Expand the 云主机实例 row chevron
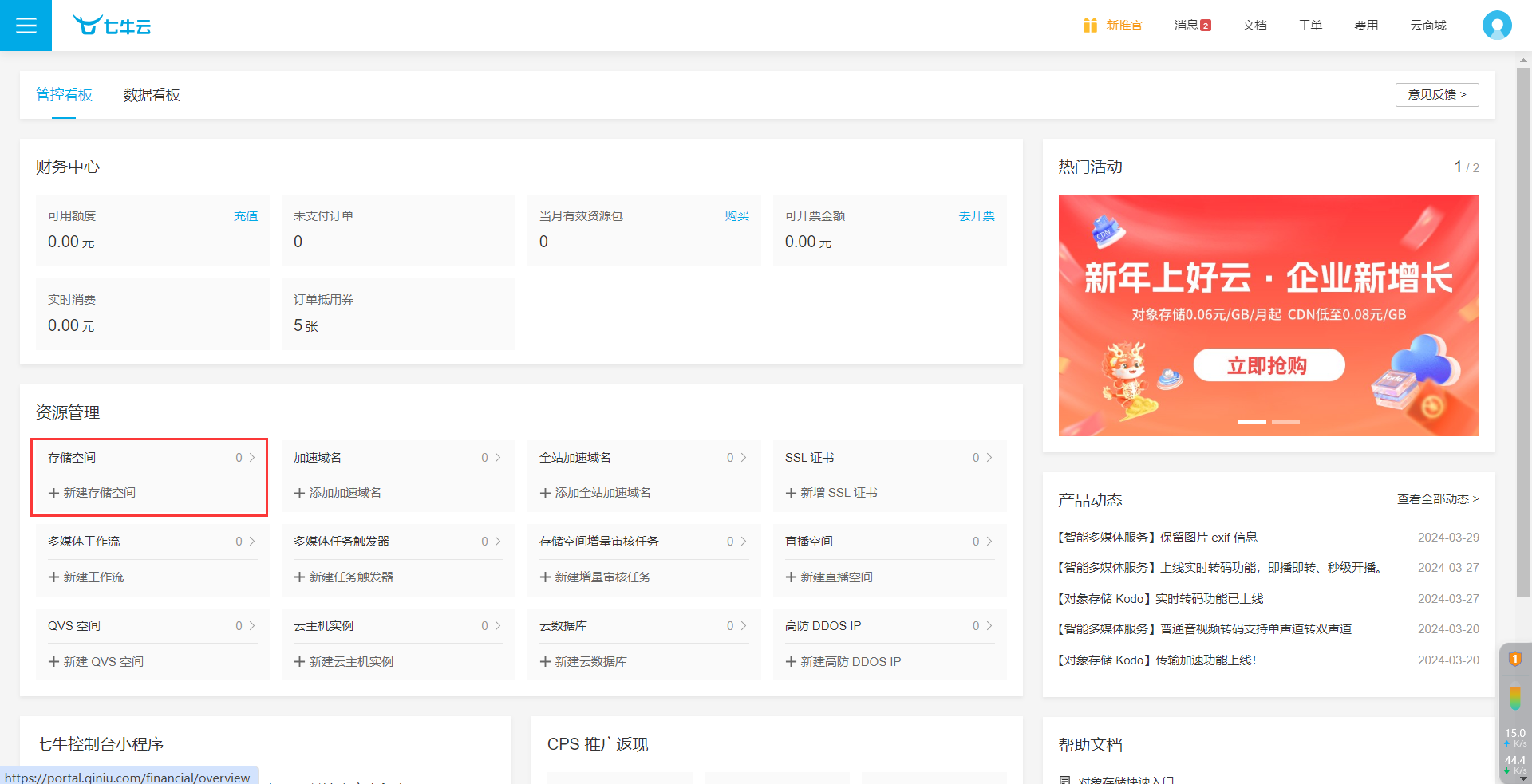 pyautogui.click(x=498, y=625)
